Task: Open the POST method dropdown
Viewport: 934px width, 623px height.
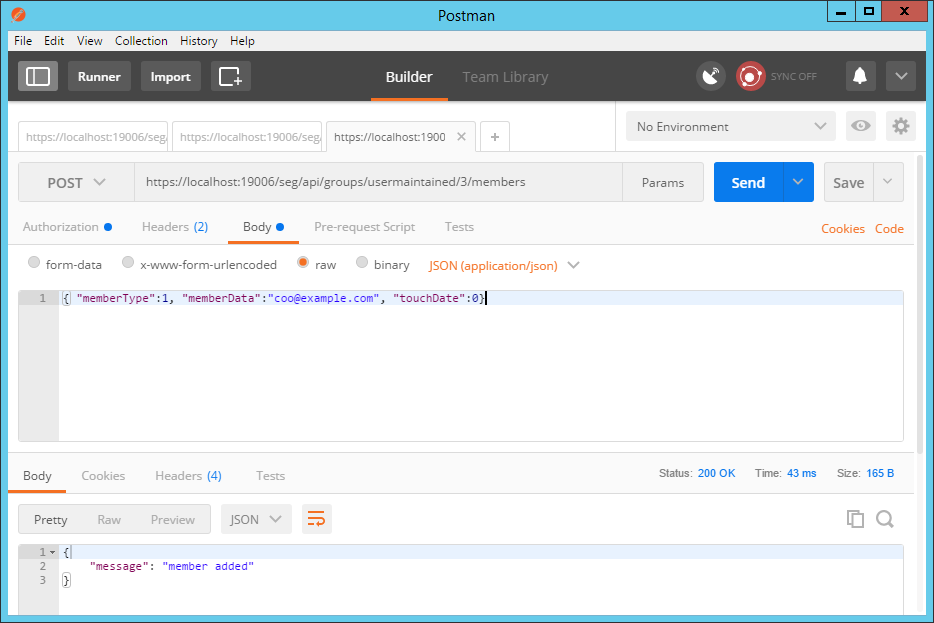Action: coord(76,183)
